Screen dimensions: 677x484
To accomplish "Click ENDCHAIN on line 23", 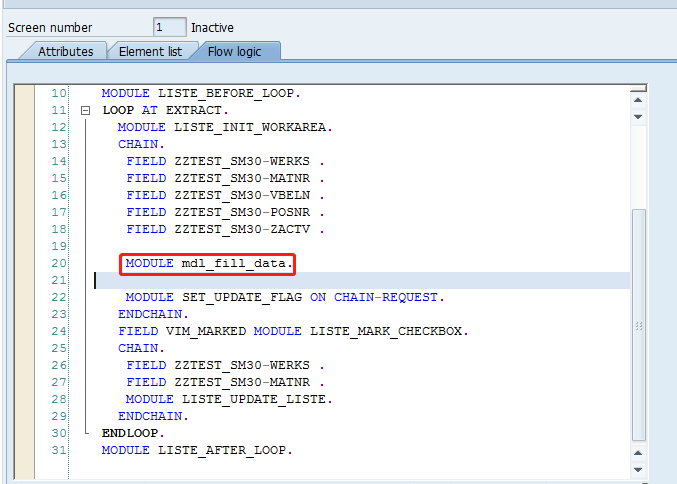I will coord(153,314).
